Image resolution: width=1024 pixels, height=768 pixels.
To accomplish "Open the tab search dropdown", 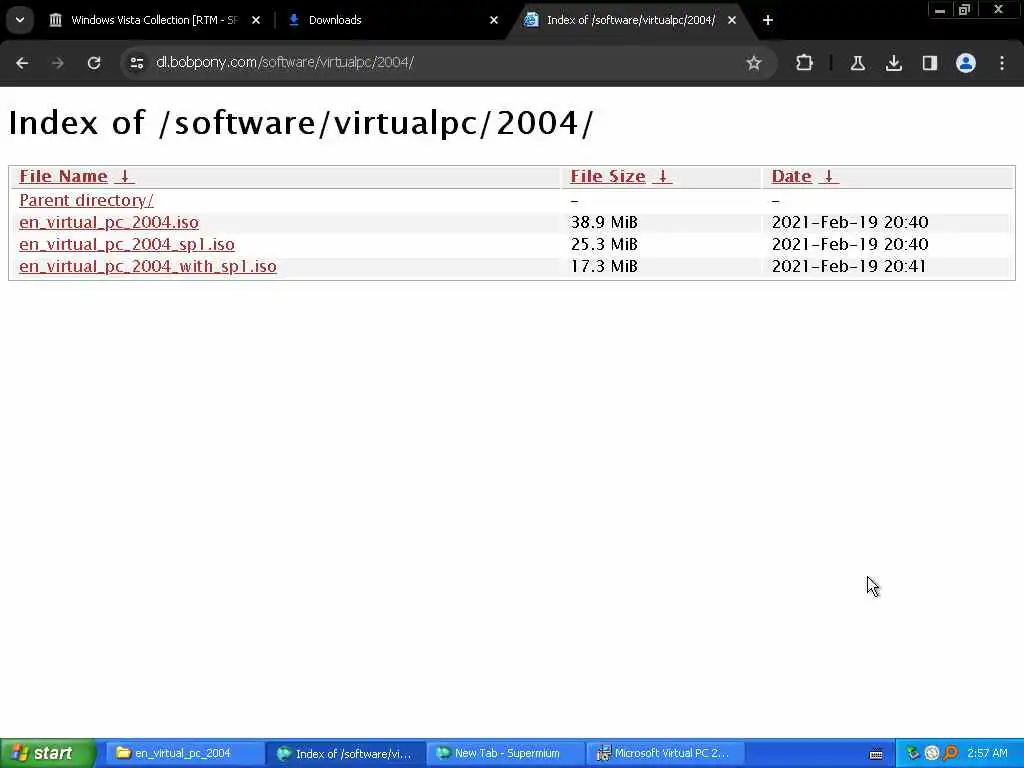I will (20, 20).
